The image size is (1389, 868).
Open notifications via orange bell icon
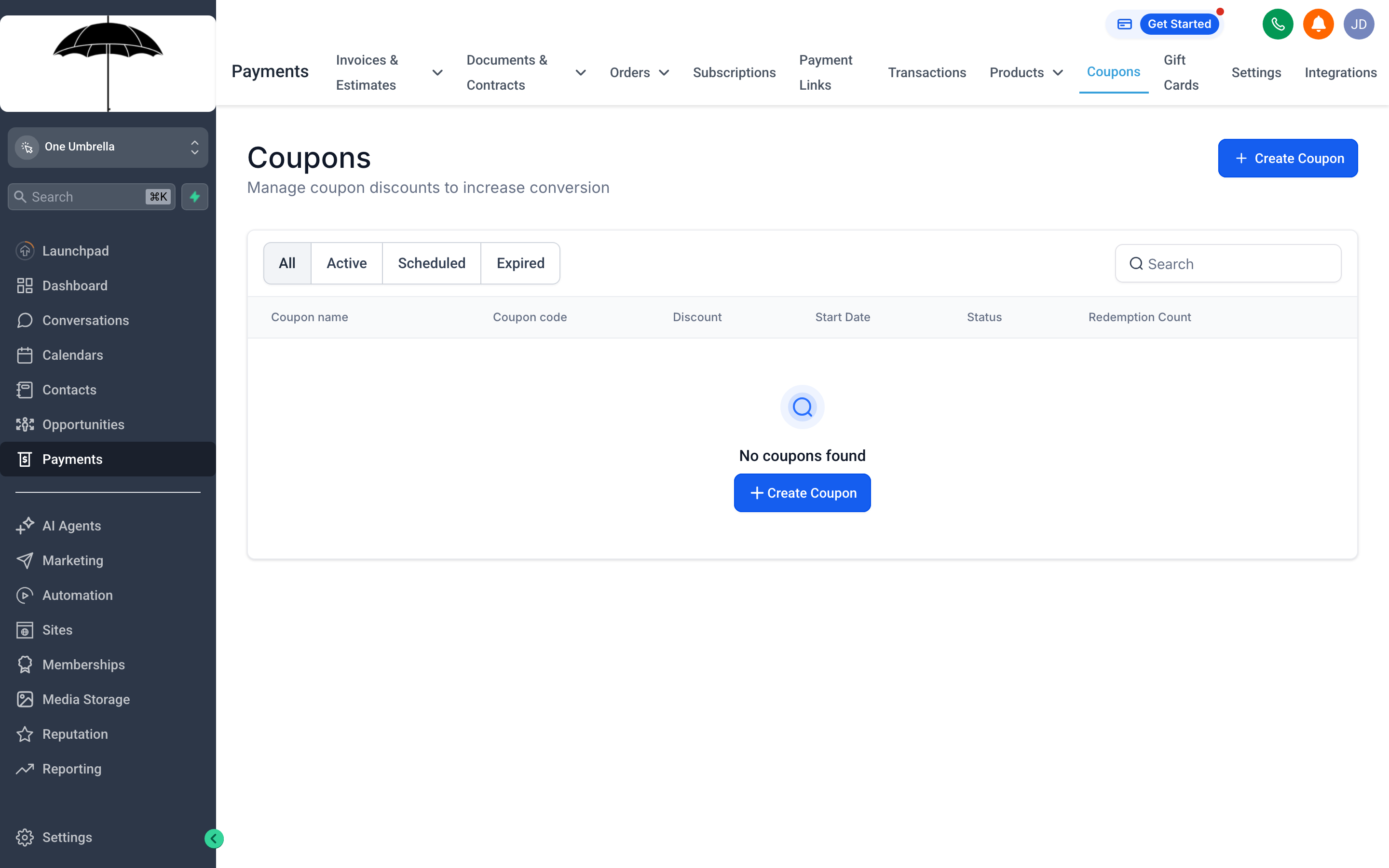pyautogui.click(x=1319, y=24)
